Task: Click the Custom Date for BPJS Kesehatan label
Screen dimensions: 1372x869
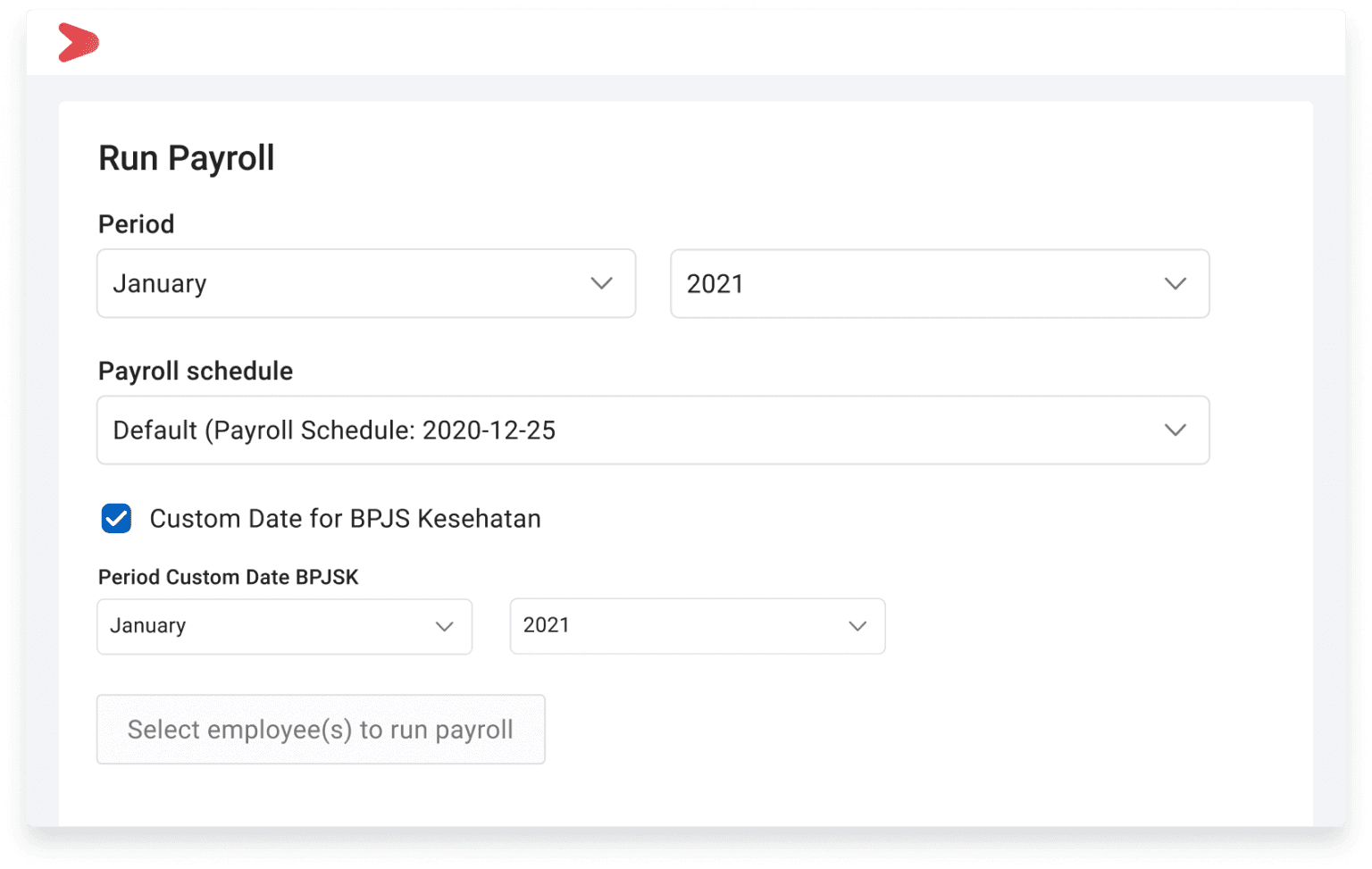Action: pos(346,518)
